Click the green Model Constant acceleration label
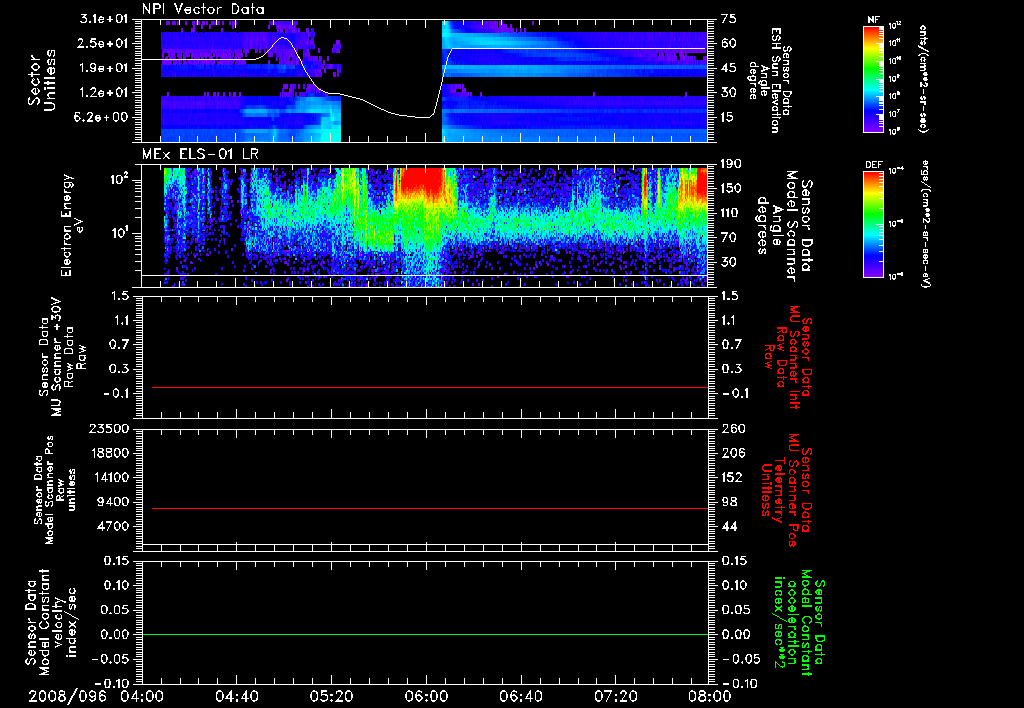Screen dimensions: 1024x708 coord(797,622)
